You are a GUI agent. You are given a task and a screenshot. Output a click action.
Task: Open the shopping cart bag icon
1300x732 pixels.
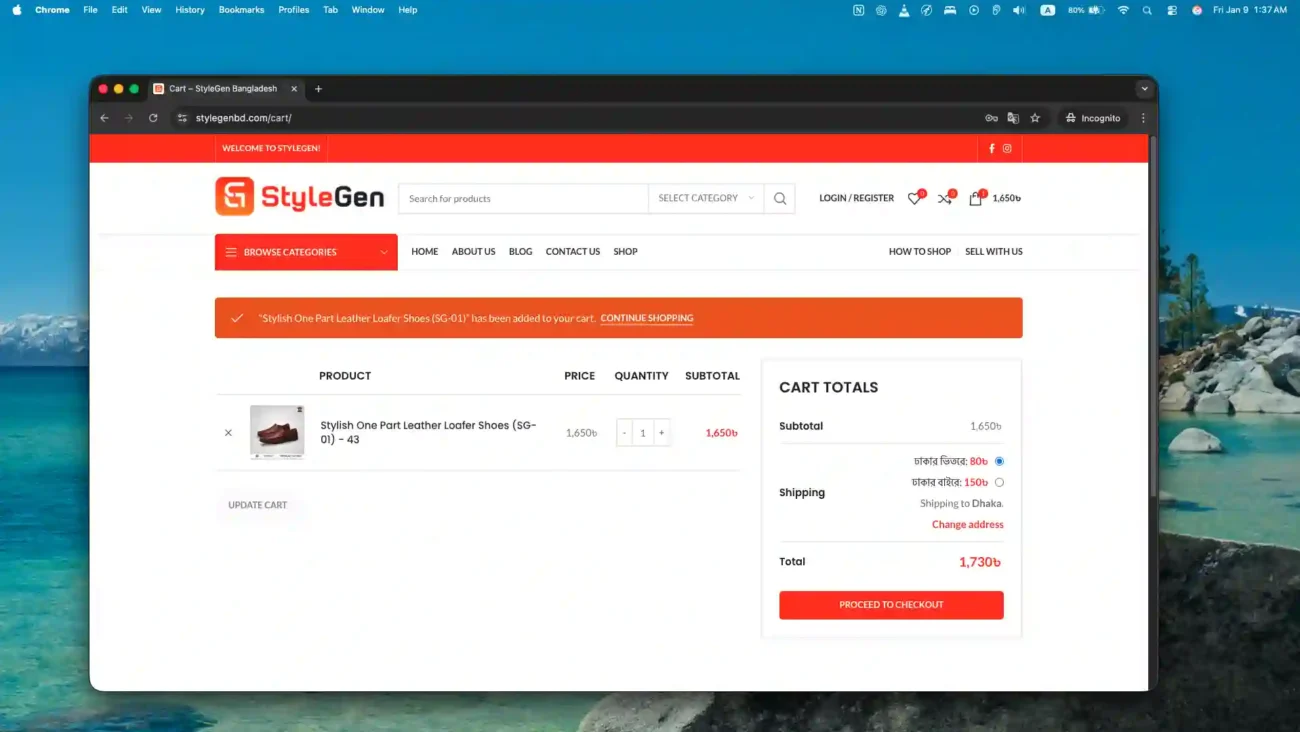(x=975, y=199)
